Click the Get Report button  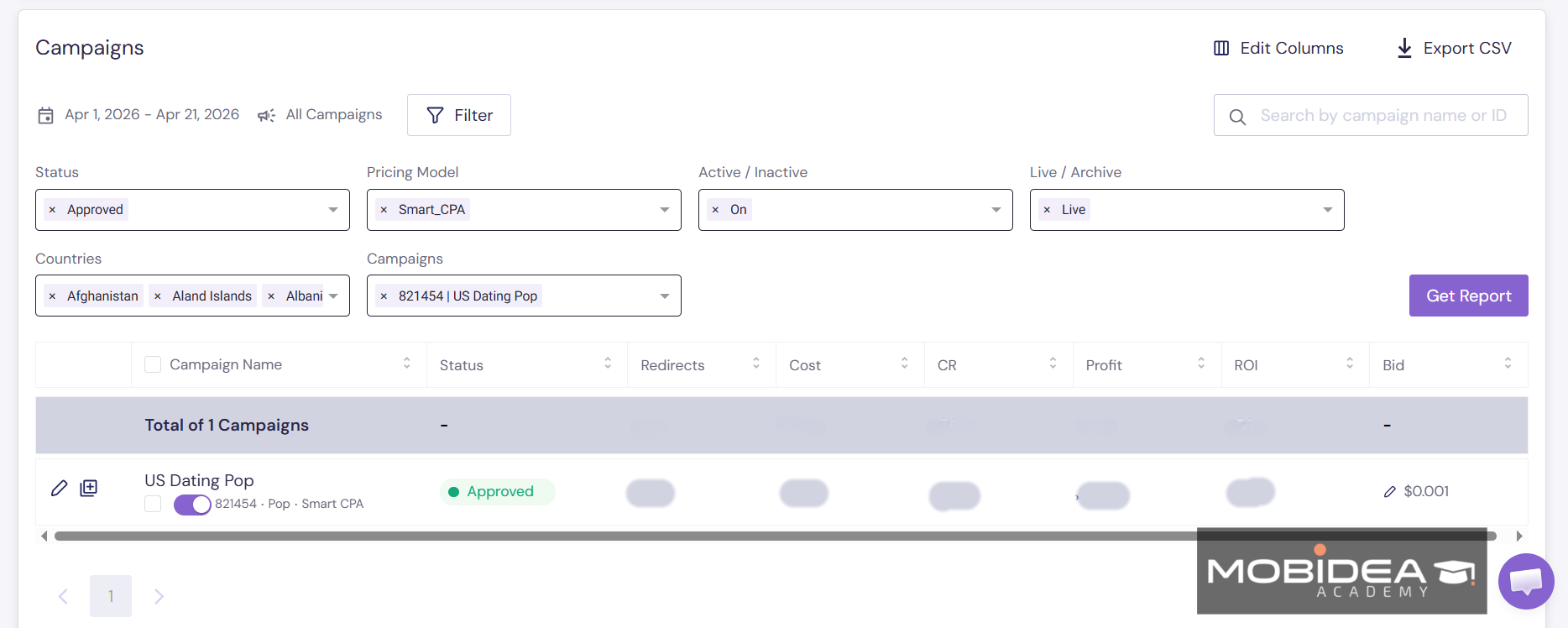tap(1469, 296)
